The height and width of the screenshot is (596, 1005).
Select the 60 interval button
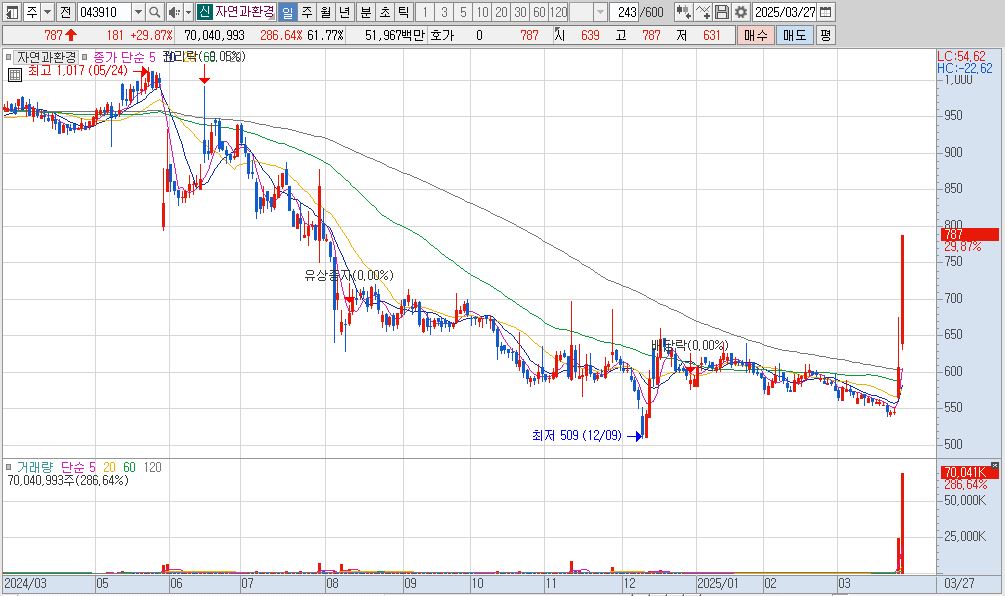[540, 12]
